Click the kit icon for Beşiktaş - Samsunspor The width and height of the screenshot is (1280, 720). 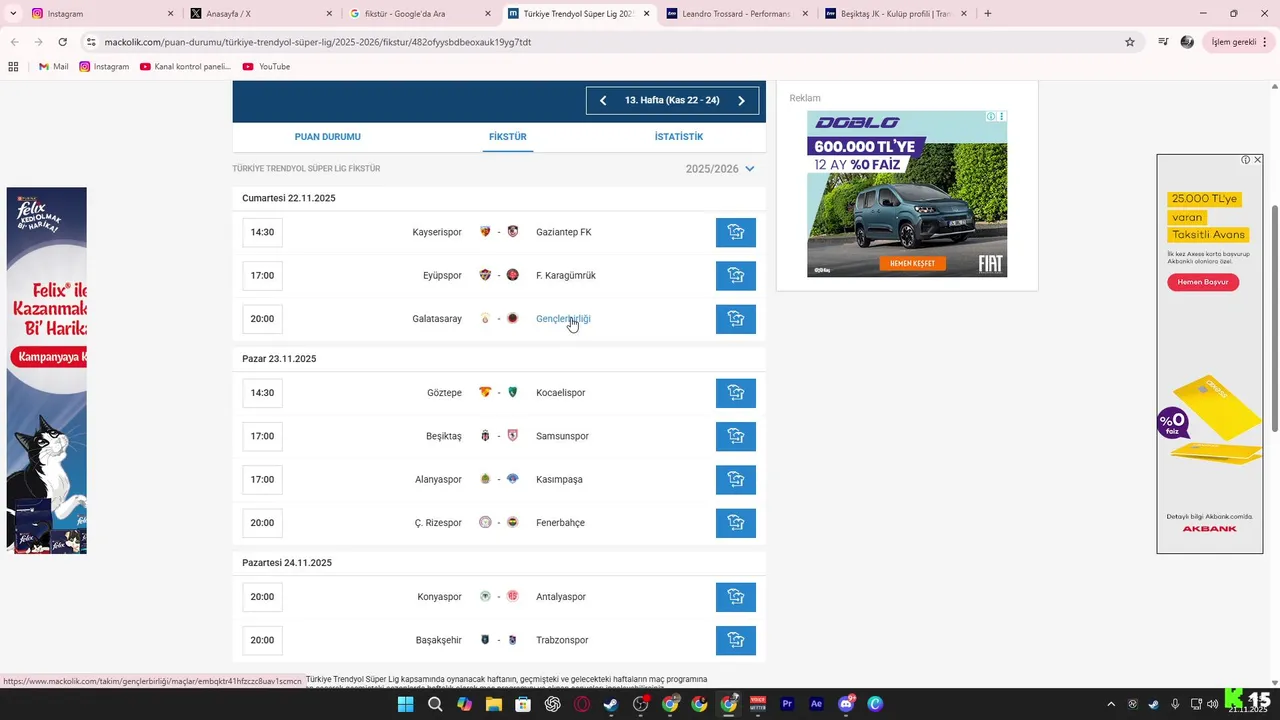[736, 436]
